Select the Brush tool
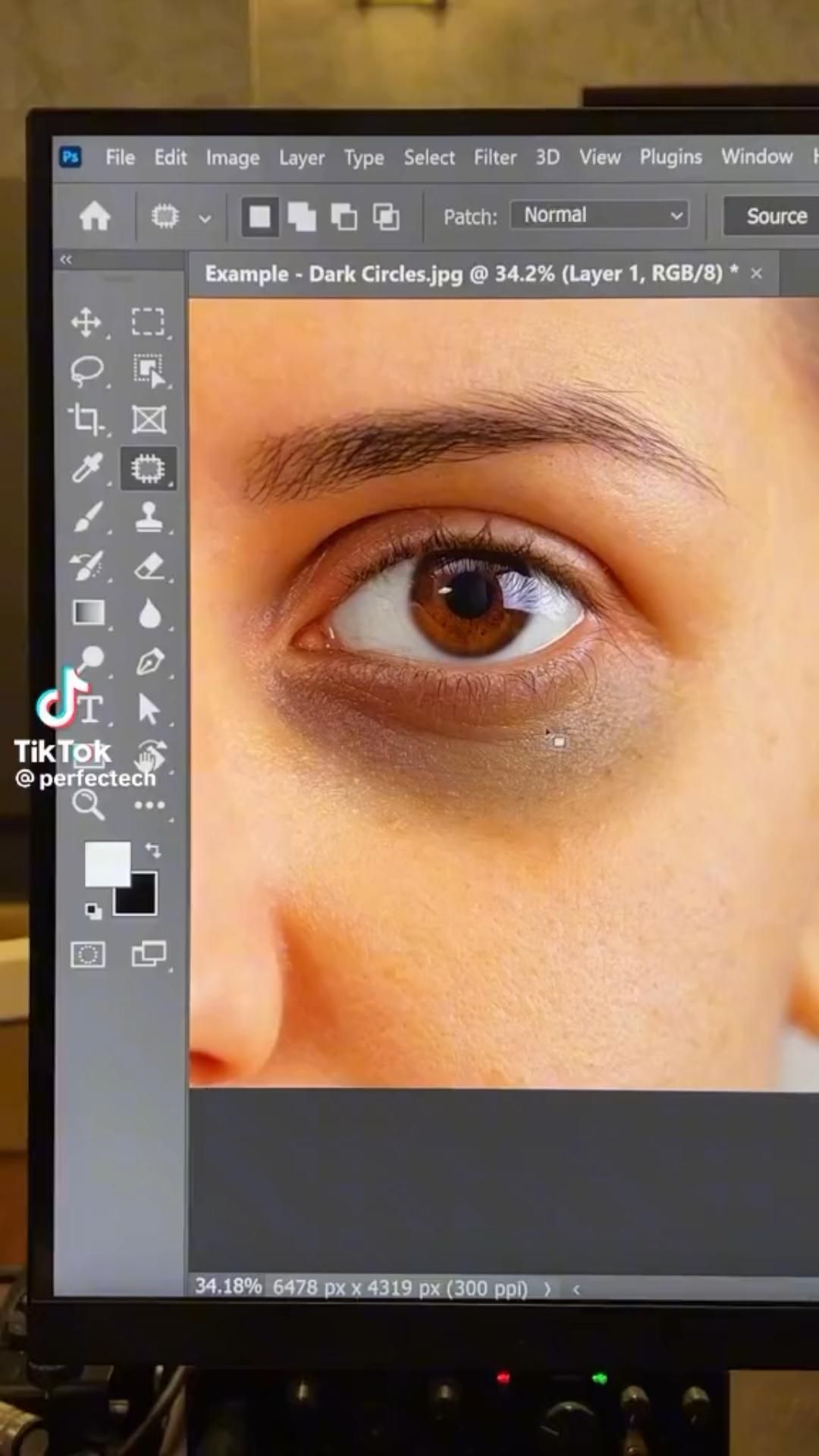The width and height of the screenshot is (819, 1456). (87, 518)
